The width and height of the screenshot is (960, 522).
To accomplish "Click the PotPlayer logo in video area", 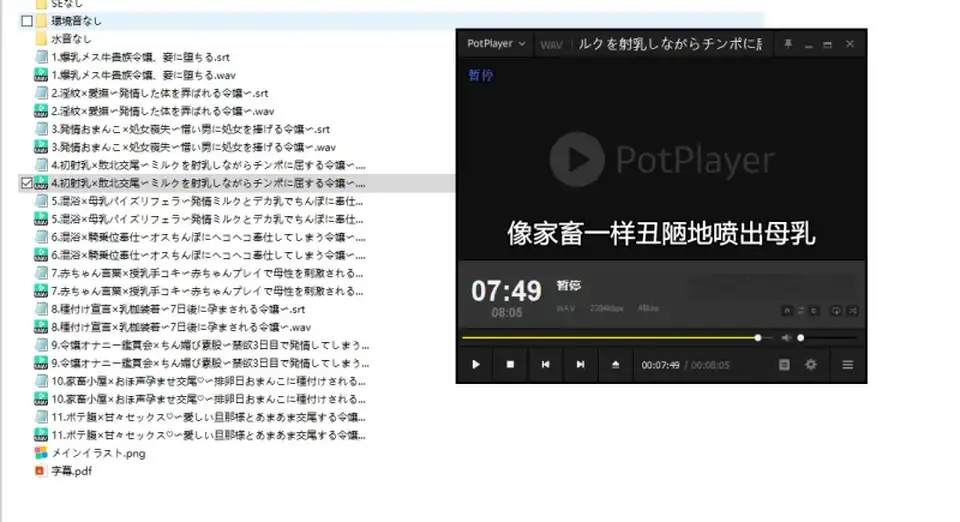I will click(x=662, y=159).
